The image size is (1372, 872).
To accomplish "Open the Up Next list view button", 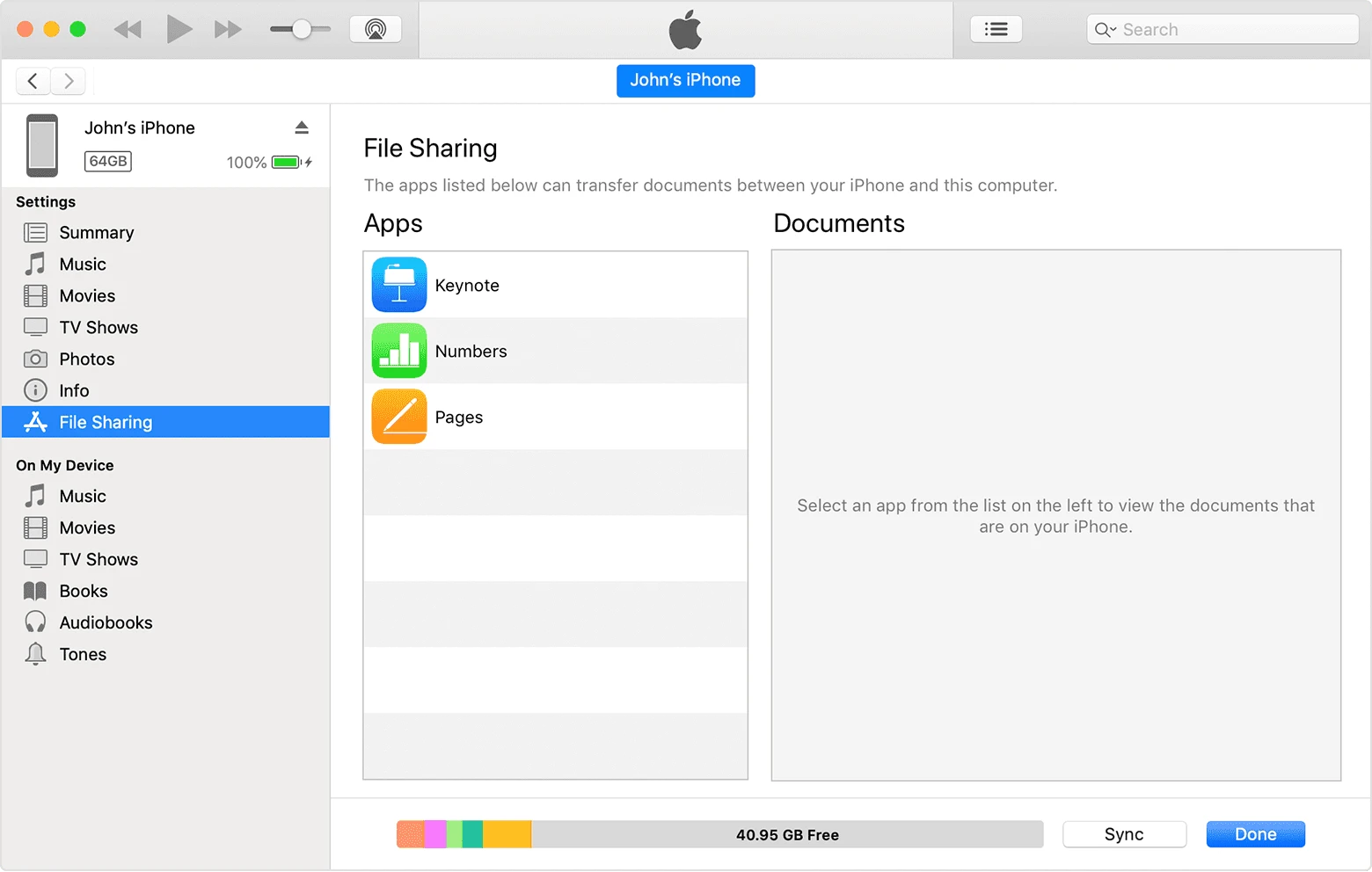I will click(996, 29).
